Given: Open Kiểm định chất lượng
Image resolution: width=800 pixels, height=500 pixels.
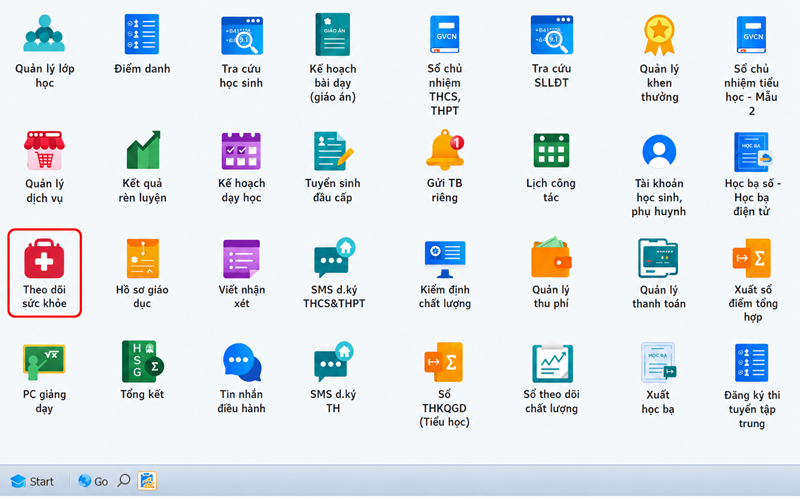Looking at the screenshot, I should tap(445, 259).
